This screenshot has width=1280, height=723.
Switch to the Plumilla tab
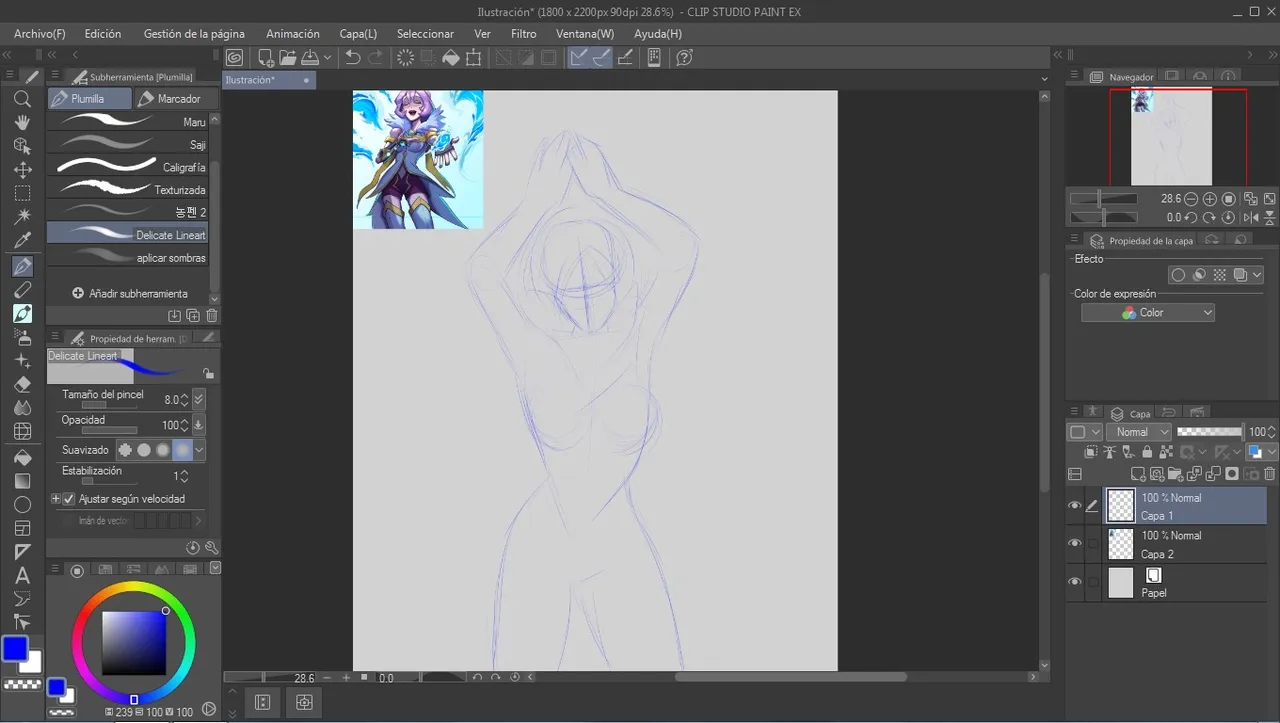click(x=89, y=99)
